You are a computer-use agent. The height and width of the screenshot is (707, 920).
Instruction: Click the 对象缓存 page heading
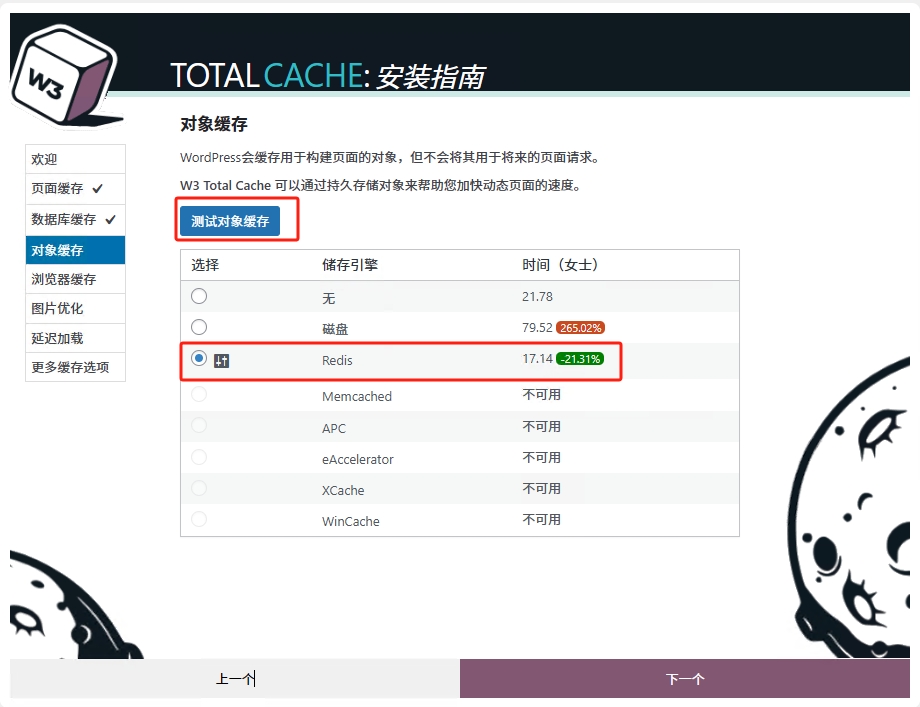[214, 124]
